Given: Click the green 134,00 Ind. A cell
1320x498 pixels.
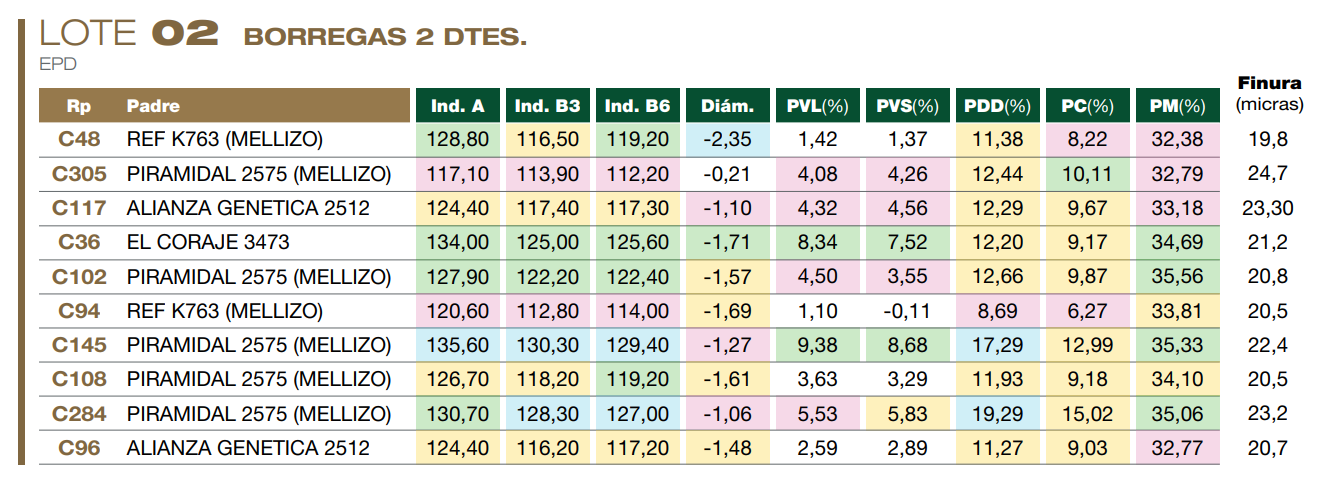Looking at the screenshot, I should click(x=457, y=242).
